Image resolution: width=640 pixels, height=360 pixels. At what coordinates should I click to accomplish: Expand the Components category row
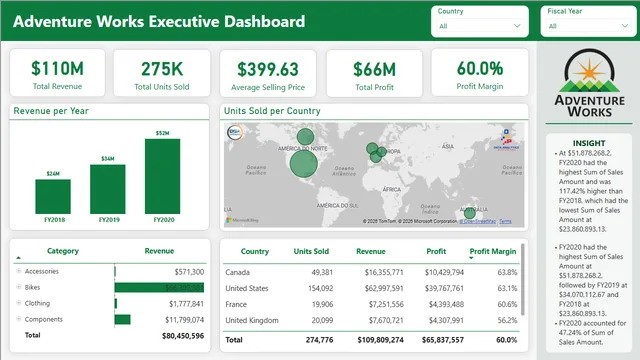point(19,319)
